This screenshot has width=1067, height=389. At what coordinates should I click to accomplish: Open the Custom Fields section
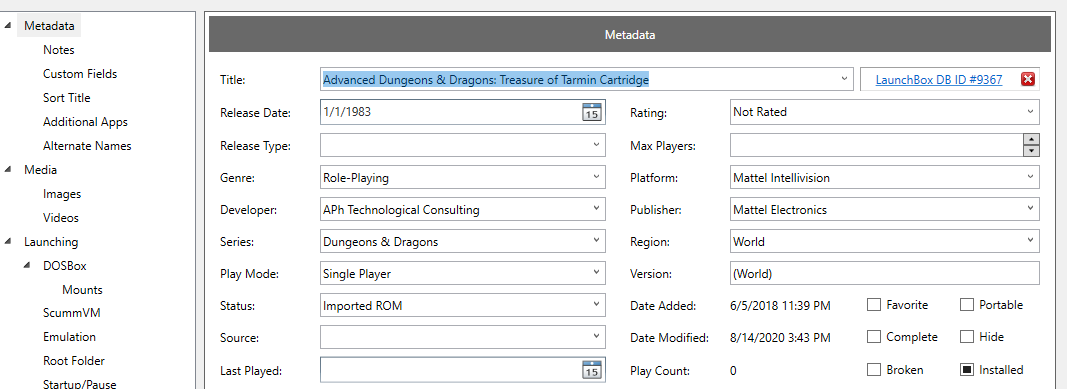click(x=80, y=73)
